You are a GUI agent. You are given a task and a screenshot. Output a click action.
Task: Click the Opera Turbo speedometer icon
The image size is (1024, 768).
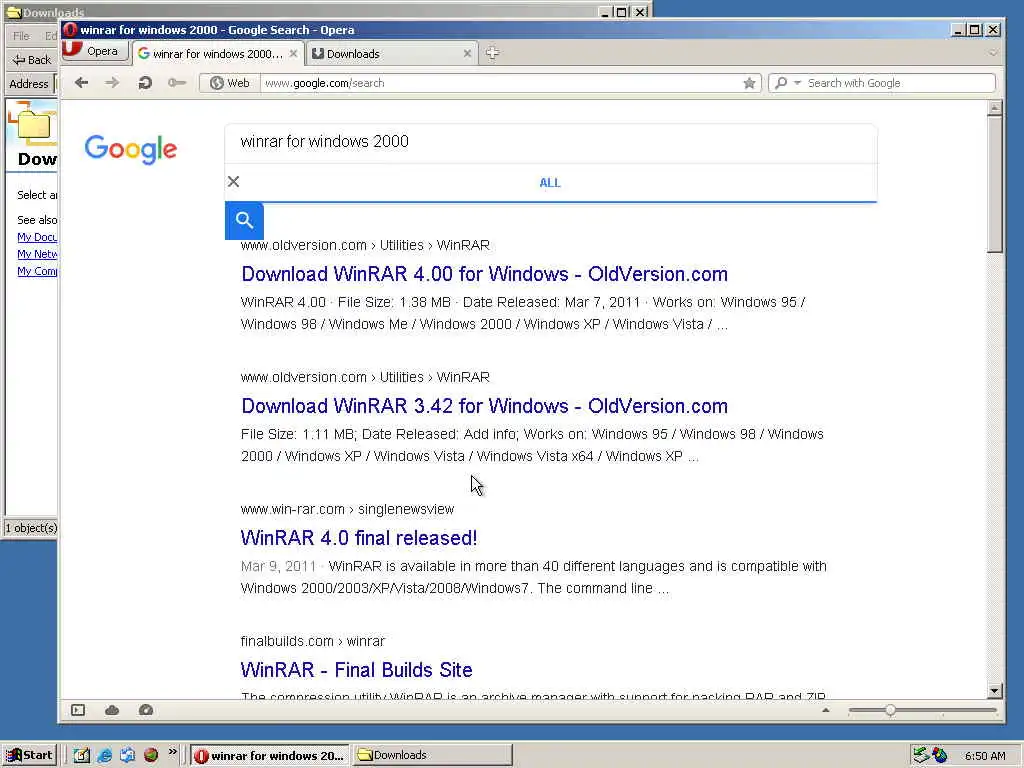click(x=146, y=710)
